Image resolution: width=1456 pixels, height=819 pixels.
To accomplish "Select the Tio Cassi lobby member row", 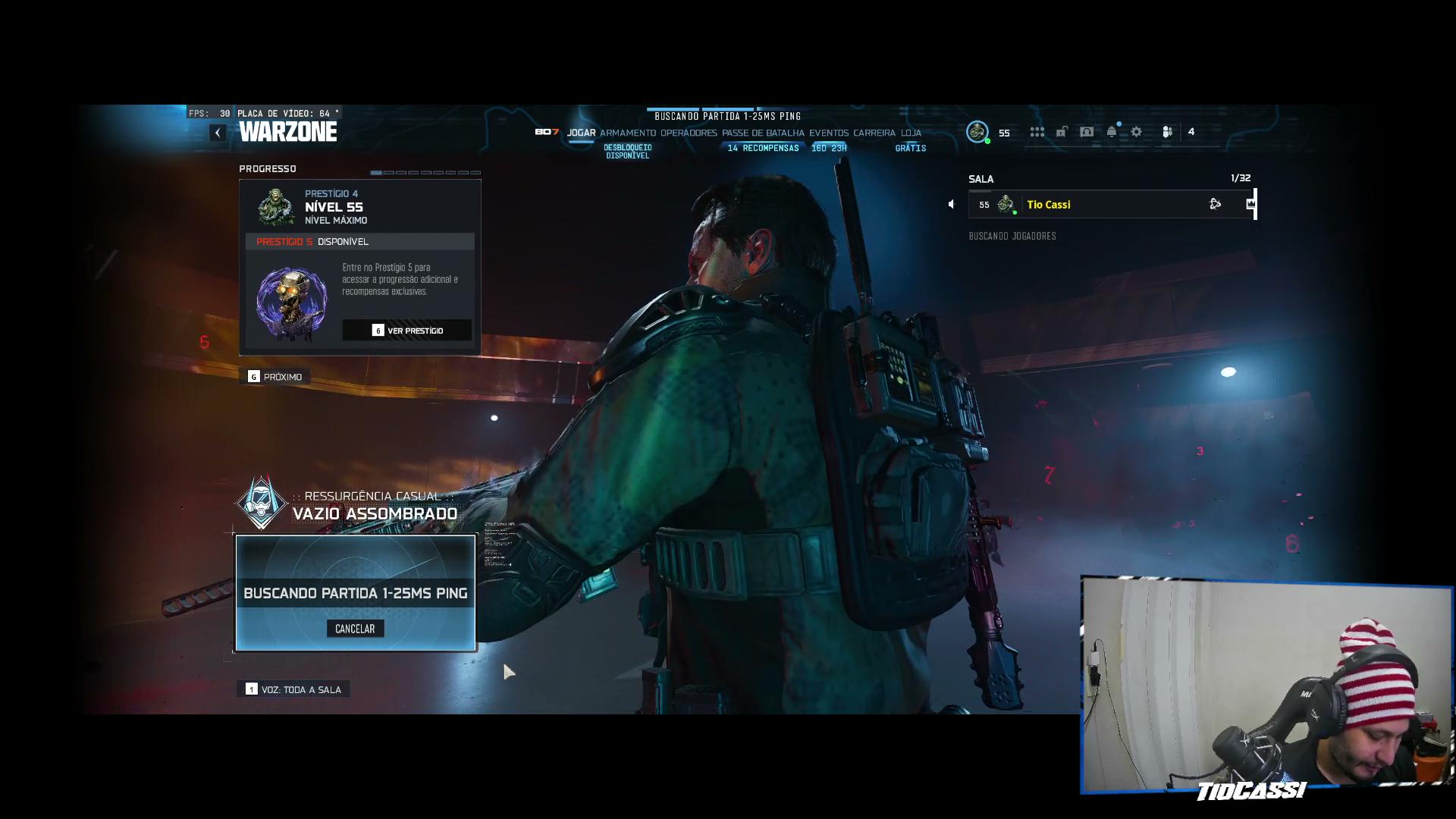I will tap(1112, 204).
